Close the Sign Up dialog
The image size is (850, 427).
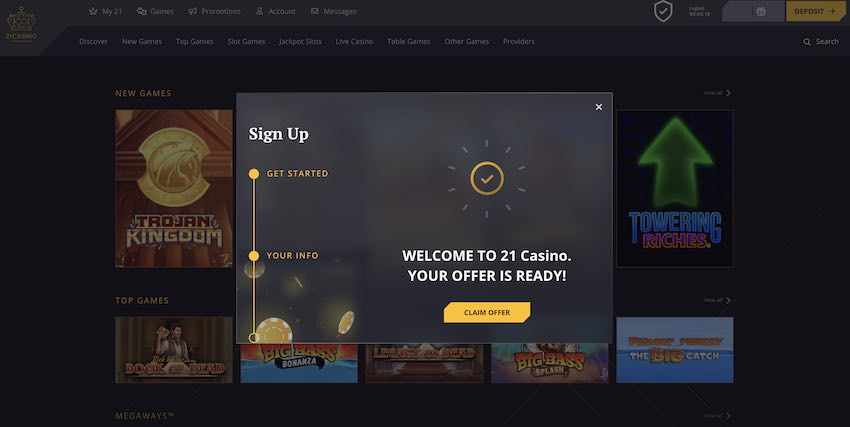pyautogui.click(x=598, y=107)
